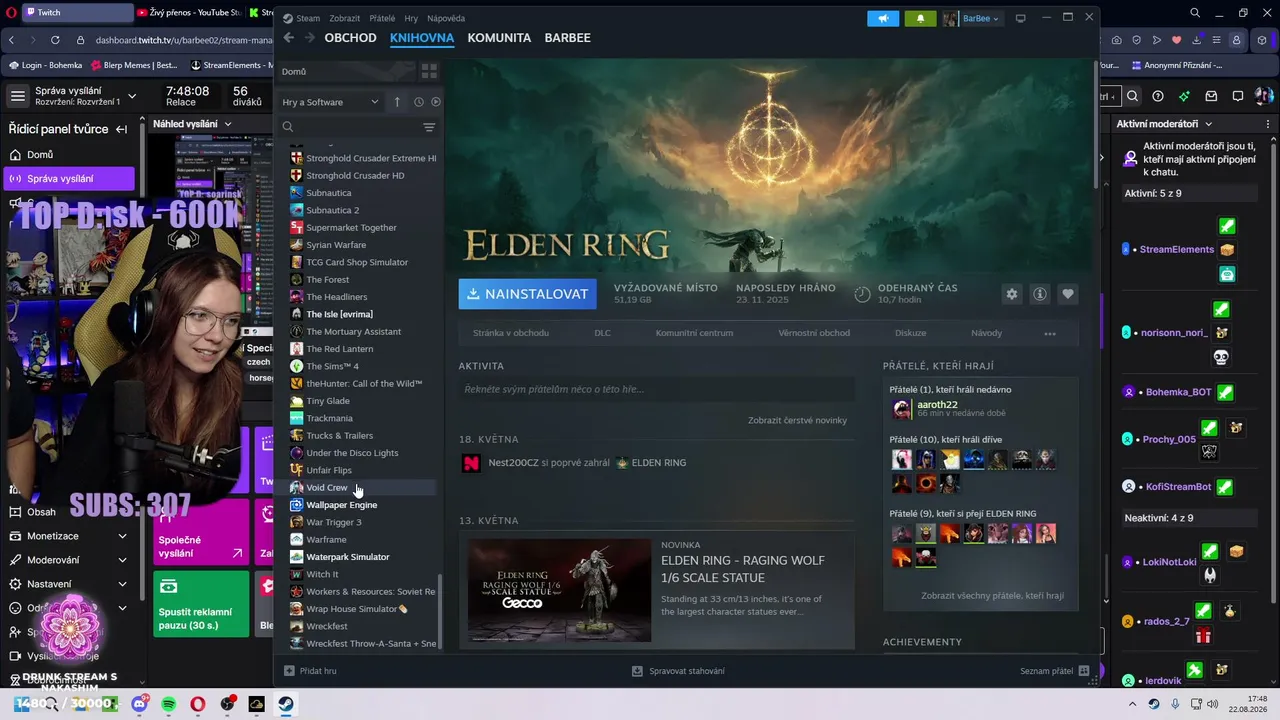Open Raging Wolf statue news thumbnail
The height and width of the screenshot is (720, 1280).
(559, 590)
